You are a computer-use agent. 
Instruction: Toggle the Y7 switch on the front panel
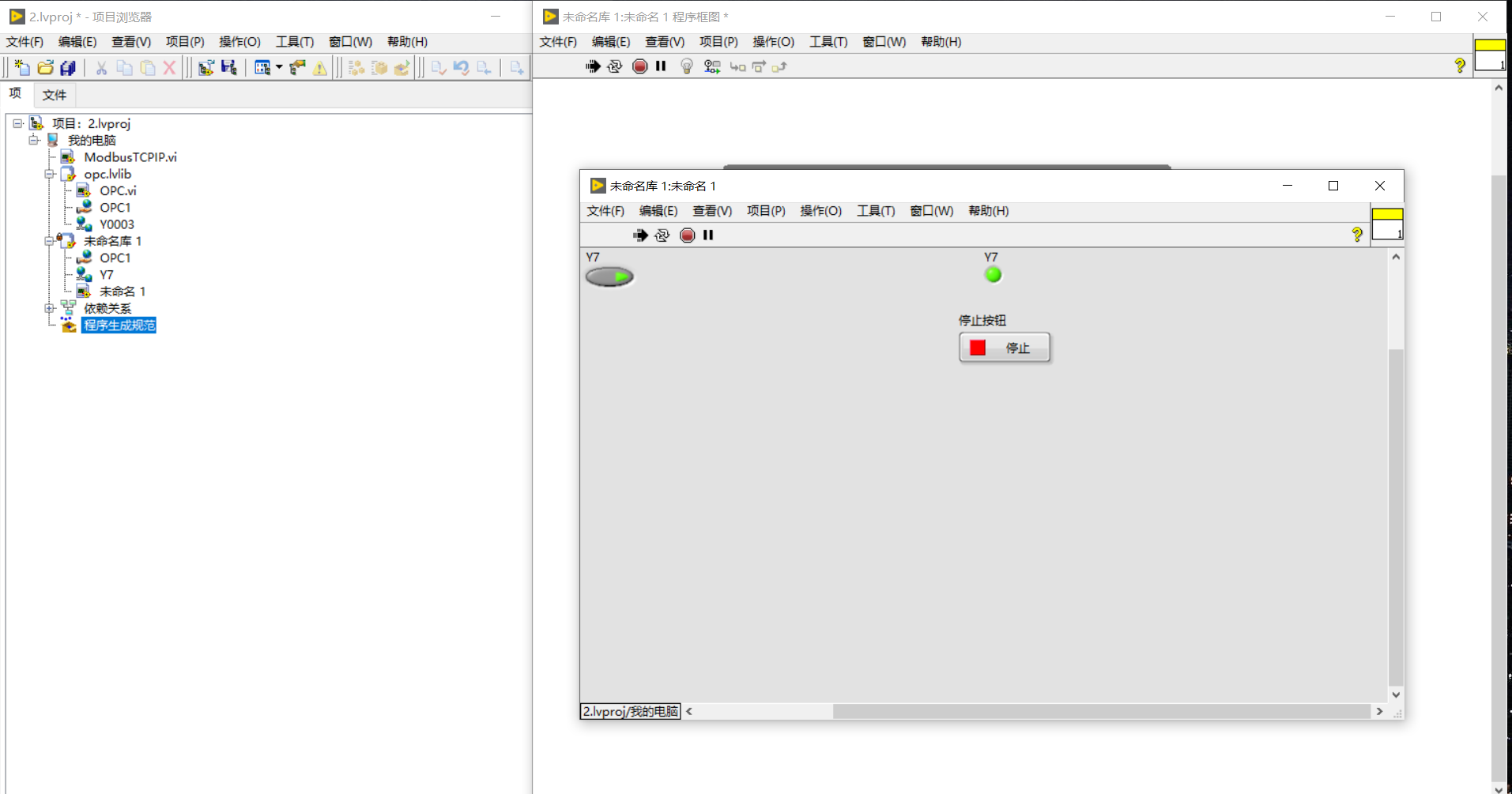(x=609, y=277)
